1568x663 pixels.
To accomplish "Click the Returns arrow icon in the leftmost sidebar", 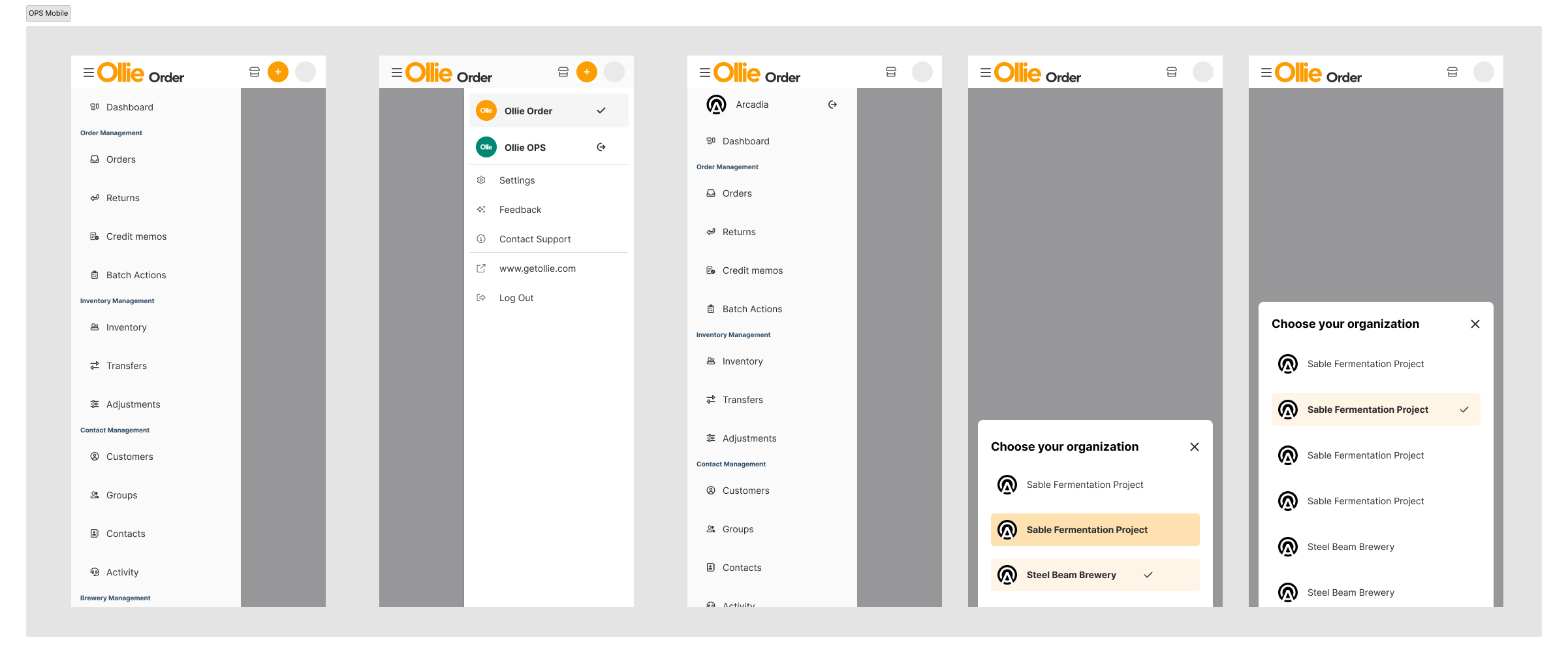I will click(x=95, y=197).
